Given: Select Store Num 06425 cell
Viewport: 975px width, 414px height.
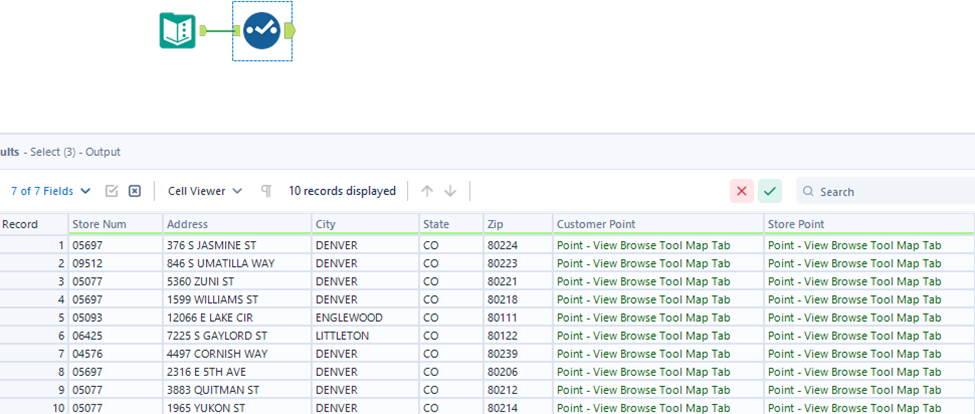Looking at the screenshot, I should tap(116, 336).
